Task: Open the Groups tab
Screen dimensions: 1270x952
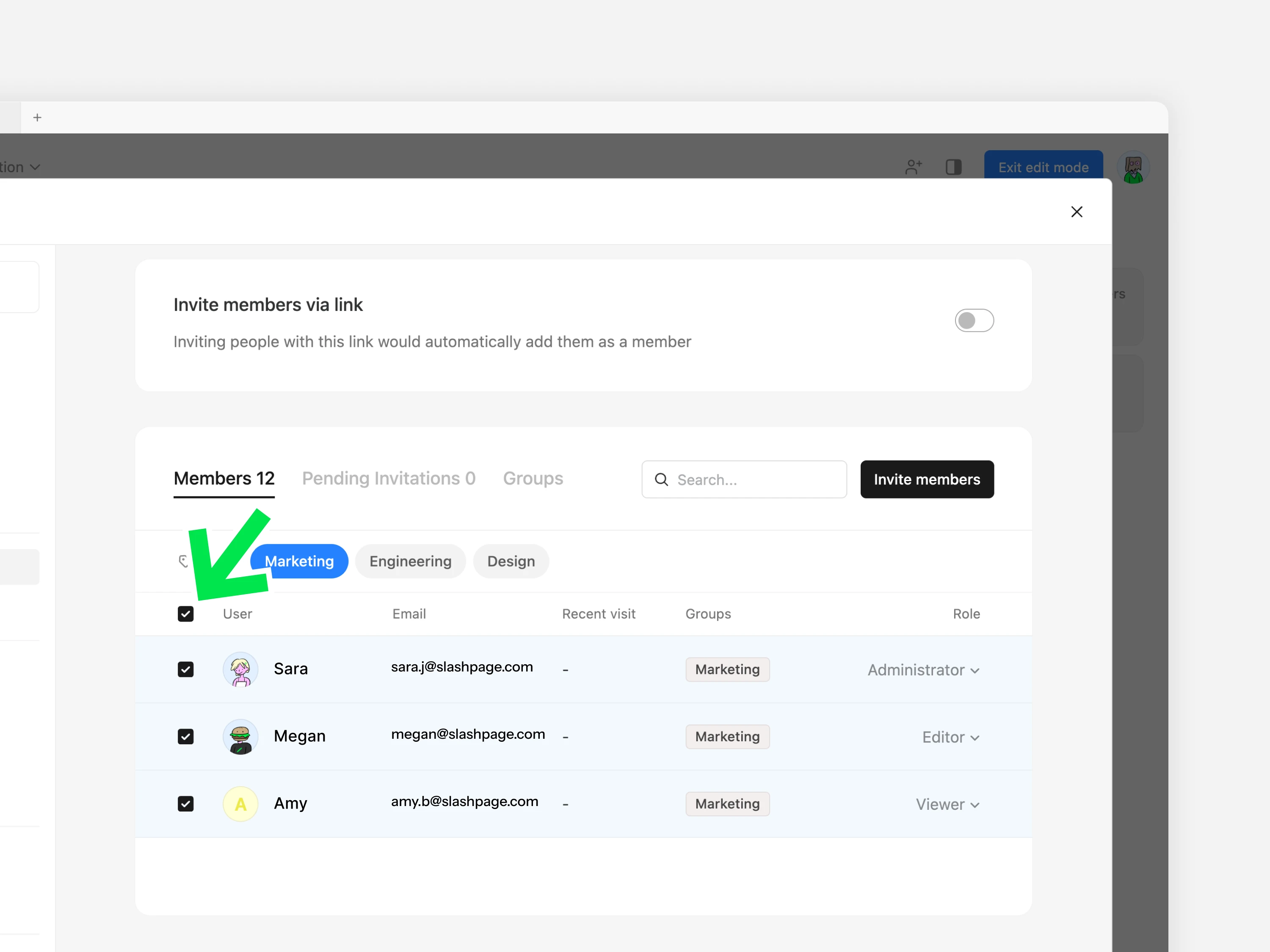Action: [x=533, y=479]
